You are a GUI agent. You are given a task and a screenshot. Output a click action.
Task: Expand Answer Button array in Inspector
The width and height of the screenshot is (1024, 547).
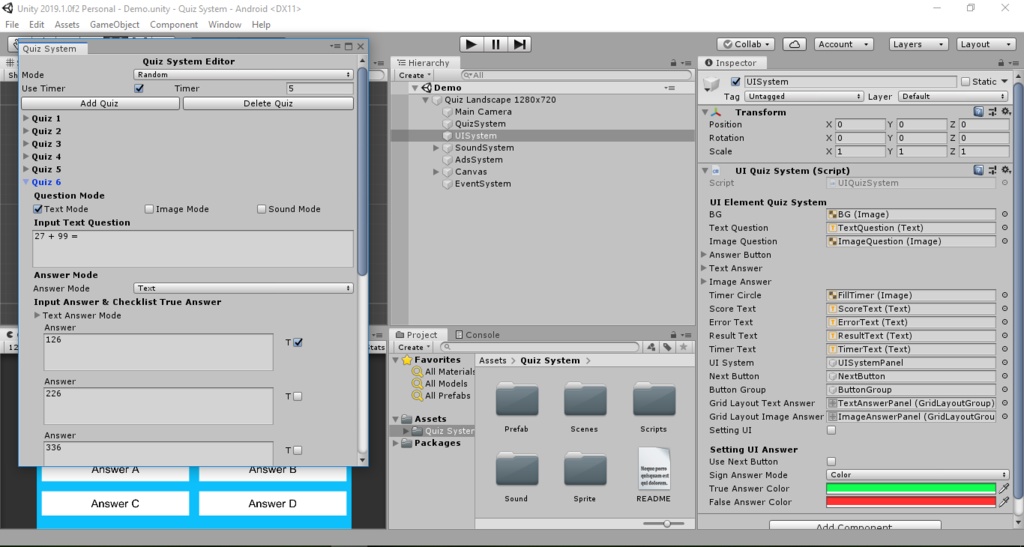tap(704, 255)
